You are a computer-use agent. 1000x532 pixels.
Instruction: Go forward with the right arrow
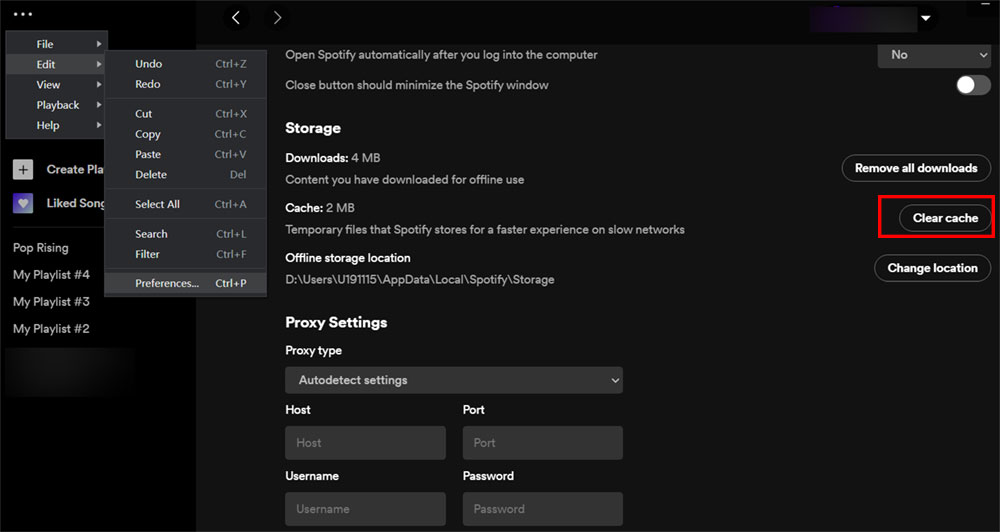pyautogui.click(x=277, y=18)
